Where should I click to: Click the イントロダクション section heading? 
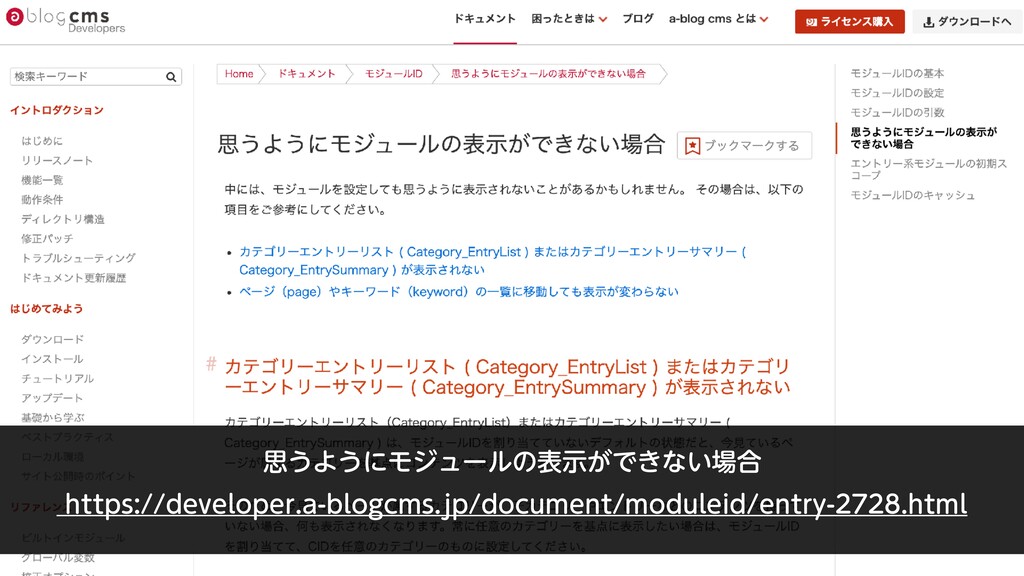(57, 110)
